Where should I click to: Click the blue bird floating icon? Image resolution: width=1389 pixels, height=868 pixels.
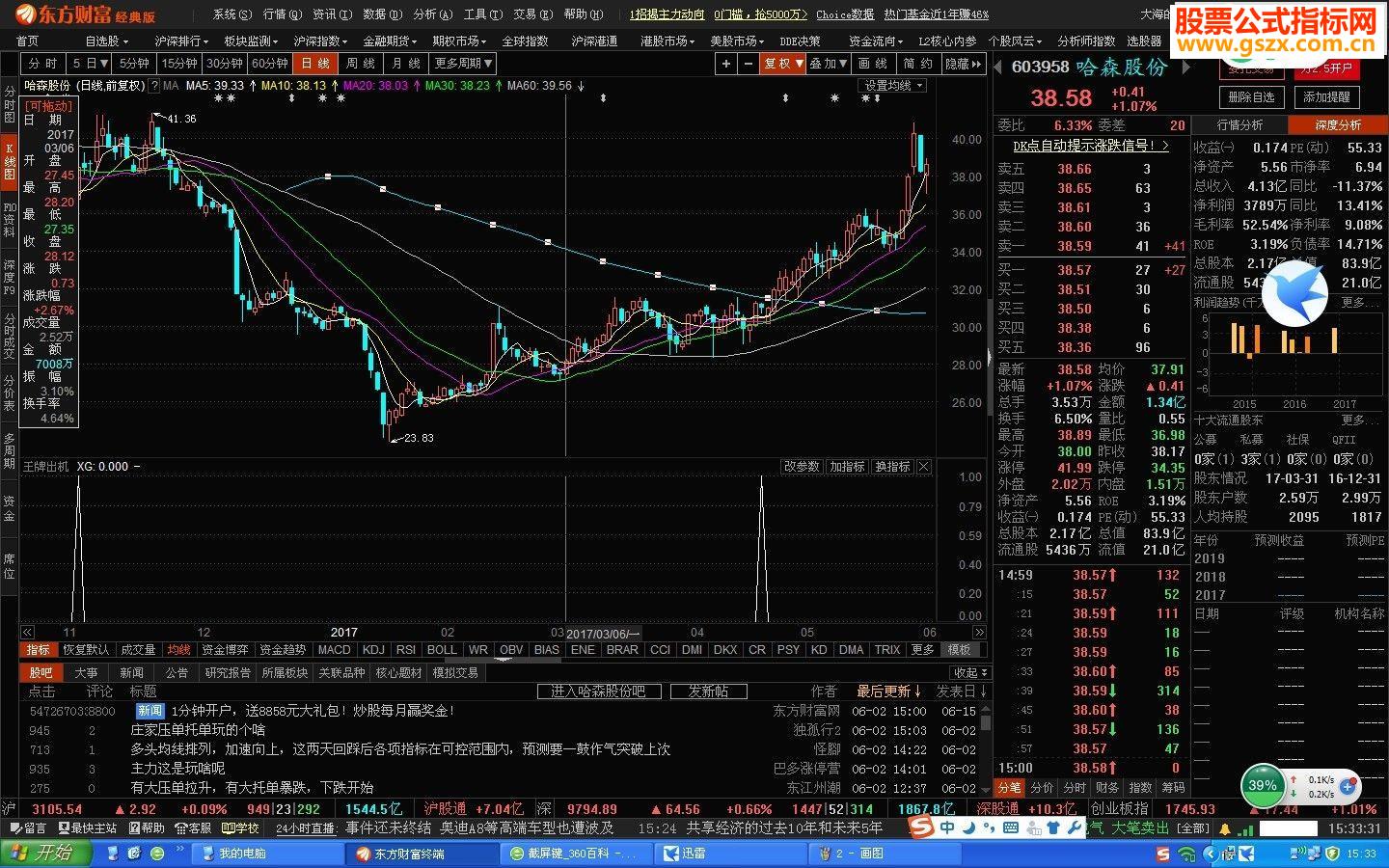click(x=1294, y=292)
